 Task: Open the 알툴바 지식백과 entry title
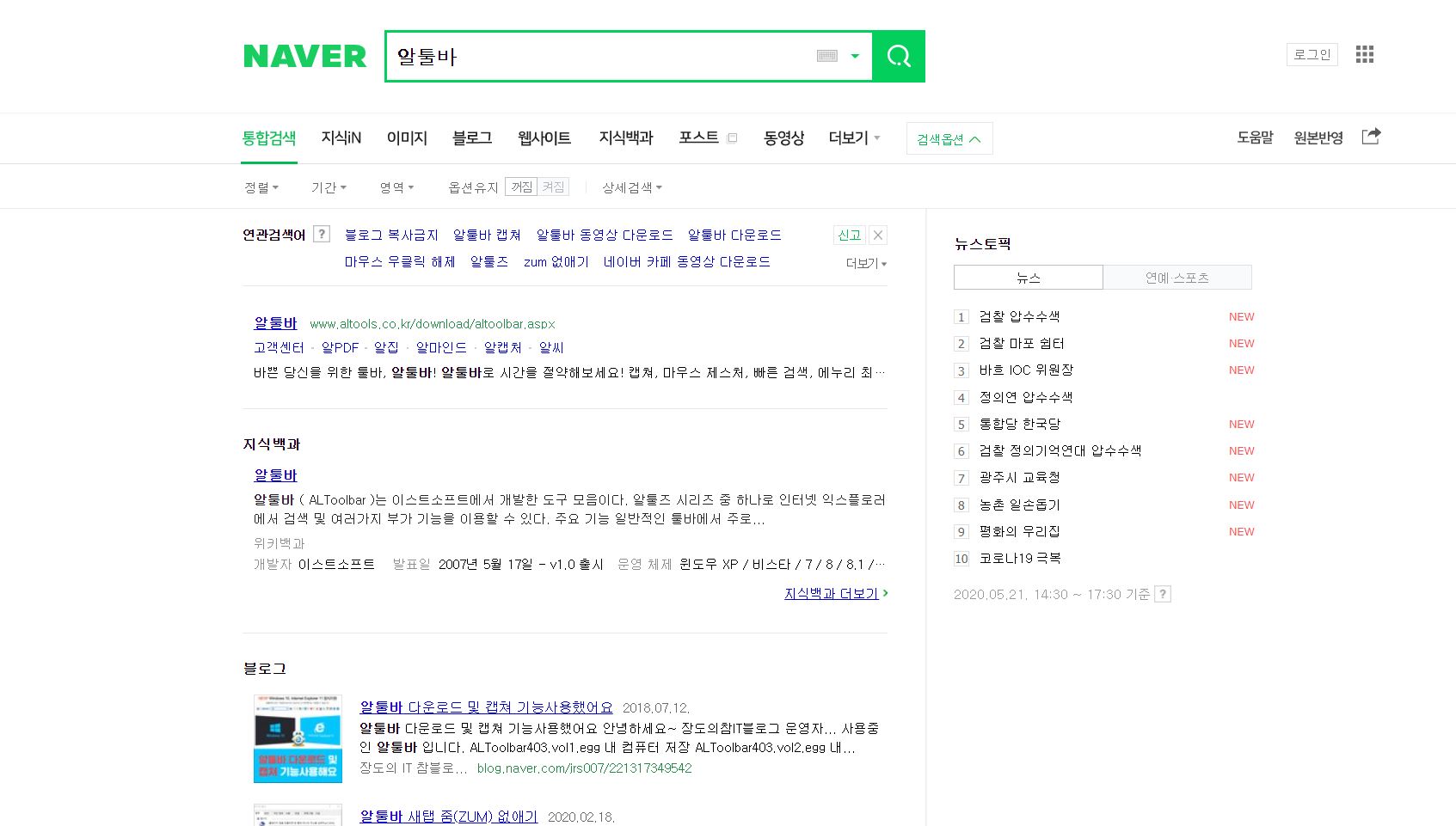[275, 474]
